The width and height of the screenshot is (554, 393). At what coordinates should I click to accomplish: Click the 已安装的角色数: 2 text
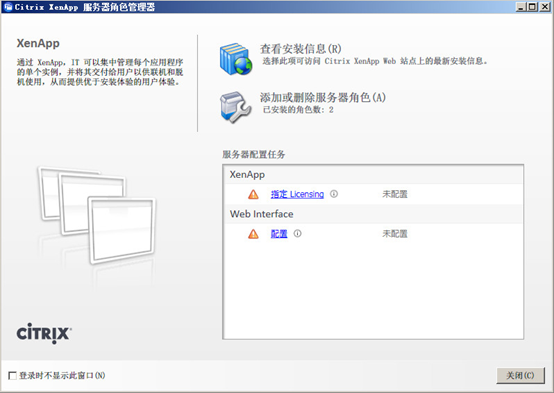[298, 110]
